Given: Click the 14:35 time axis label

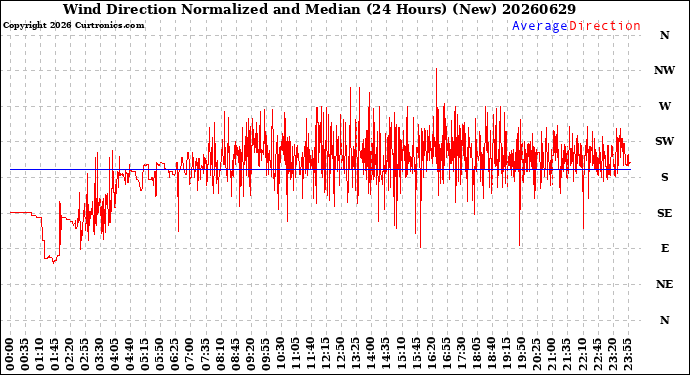Looking at the screenshot, I should point(385,354).
